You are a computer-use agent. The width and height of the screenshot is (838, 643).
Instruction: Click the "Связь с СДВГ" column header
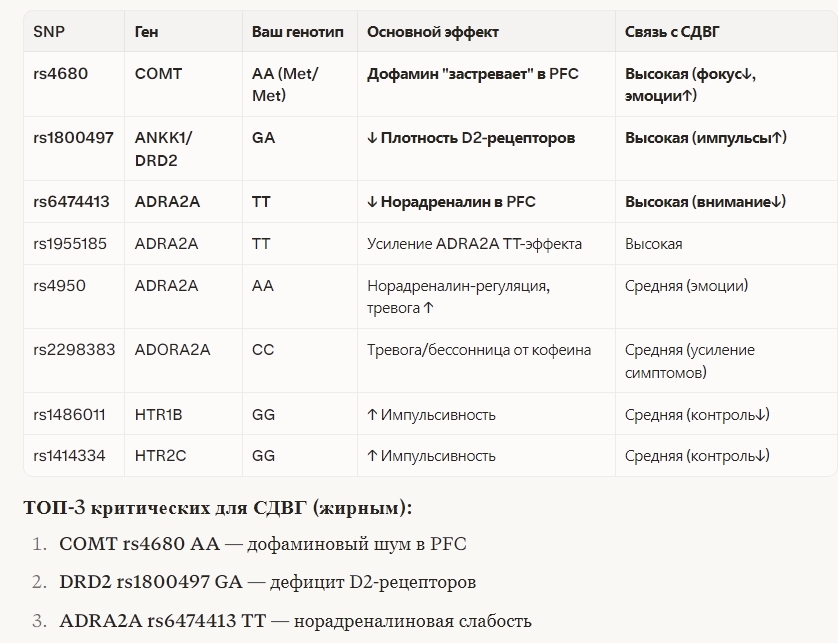672,32
